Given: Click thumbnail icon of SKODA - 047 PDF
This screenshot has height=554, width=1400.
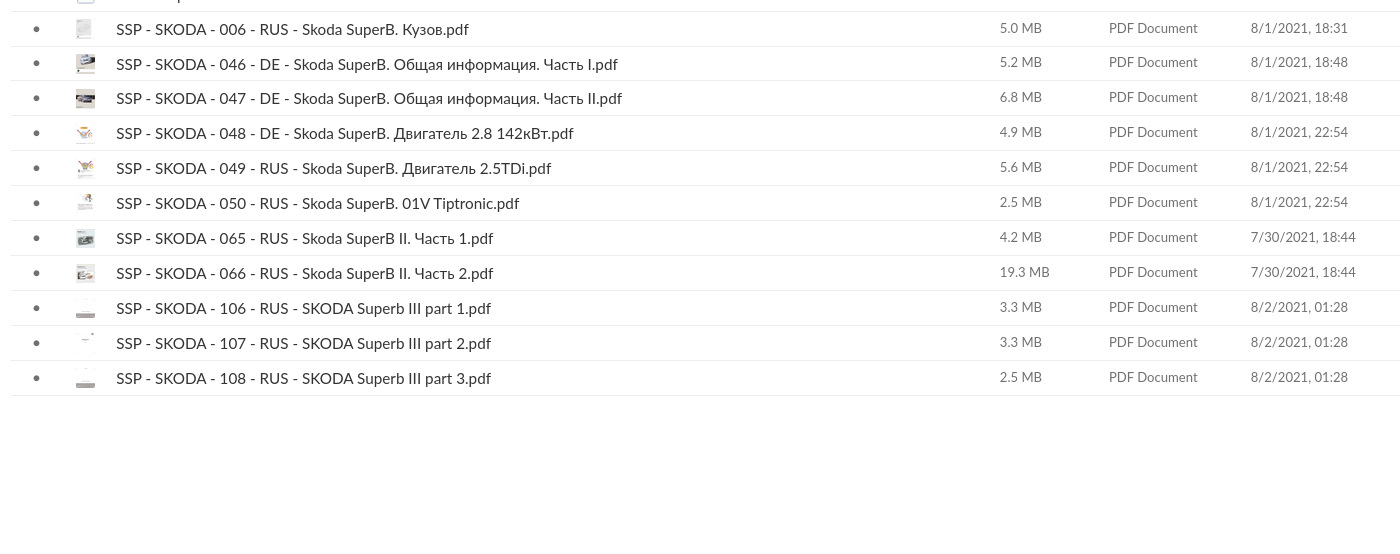Looking at the screenshot, I should coord(85,99).
